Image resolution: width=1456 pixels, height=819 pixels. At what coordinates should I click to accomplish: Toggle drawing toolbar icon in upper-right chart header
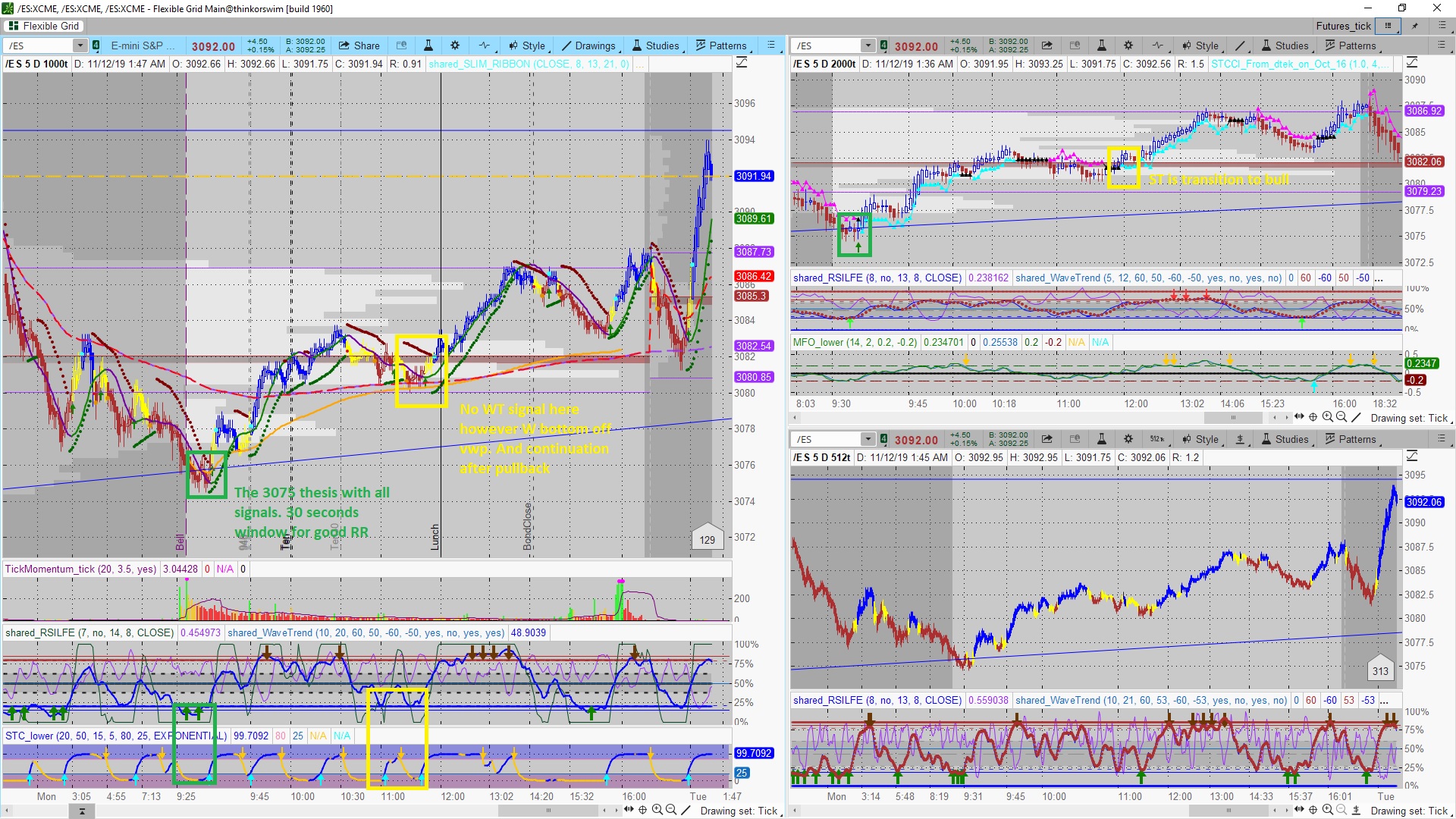(x=1412, y=62)
